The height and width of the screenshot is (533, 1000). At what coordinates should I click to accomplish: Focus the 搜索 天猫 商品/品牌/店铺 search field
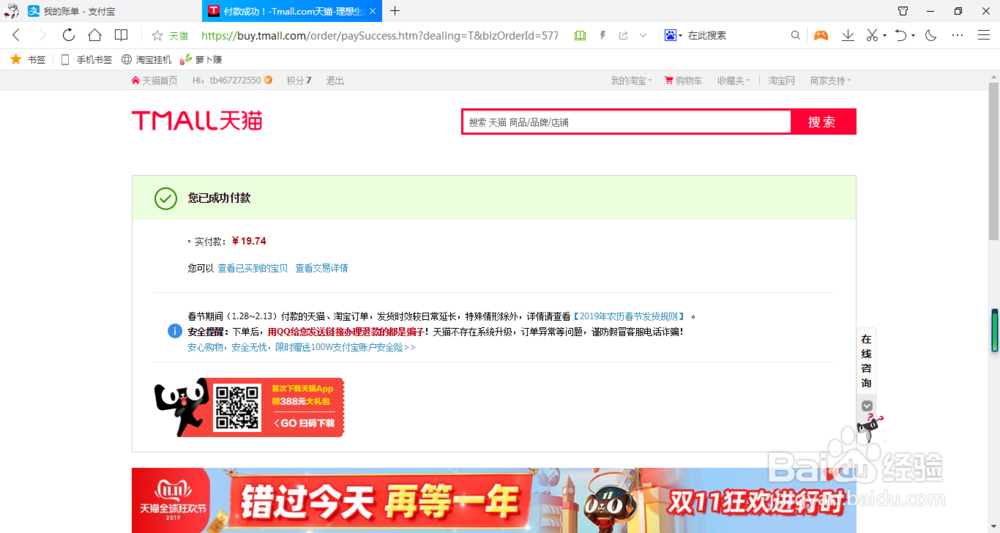tap(627, 122)
